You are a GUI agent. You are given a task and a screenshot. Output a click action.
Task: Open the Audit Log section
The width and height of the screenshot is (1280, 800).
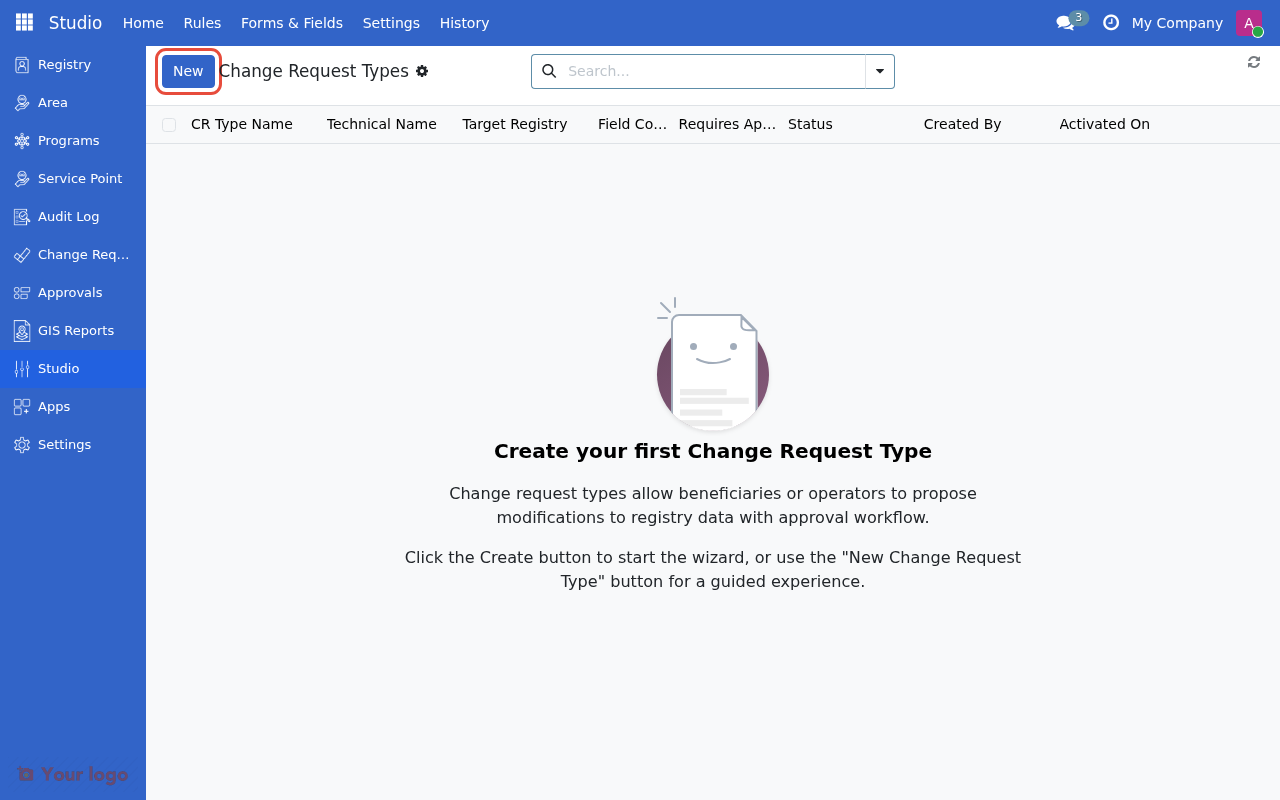(68, 216)
